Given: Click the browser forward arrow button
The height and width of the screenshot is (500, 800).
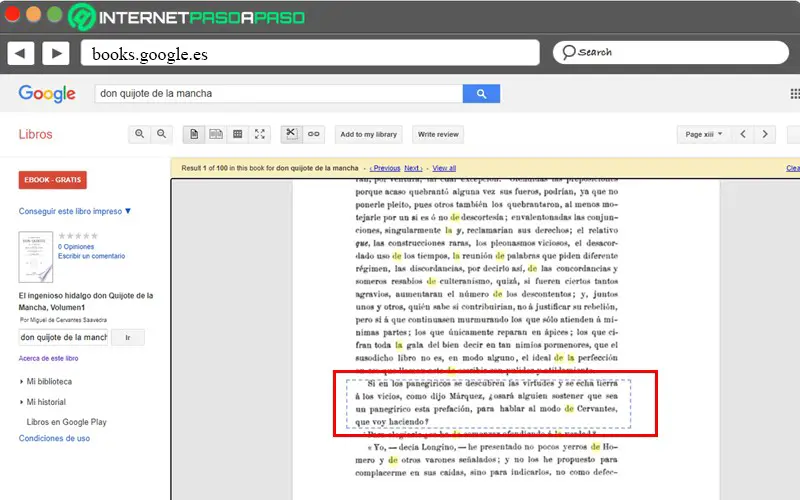Looking at the screenshot, I should coord(56,53).
